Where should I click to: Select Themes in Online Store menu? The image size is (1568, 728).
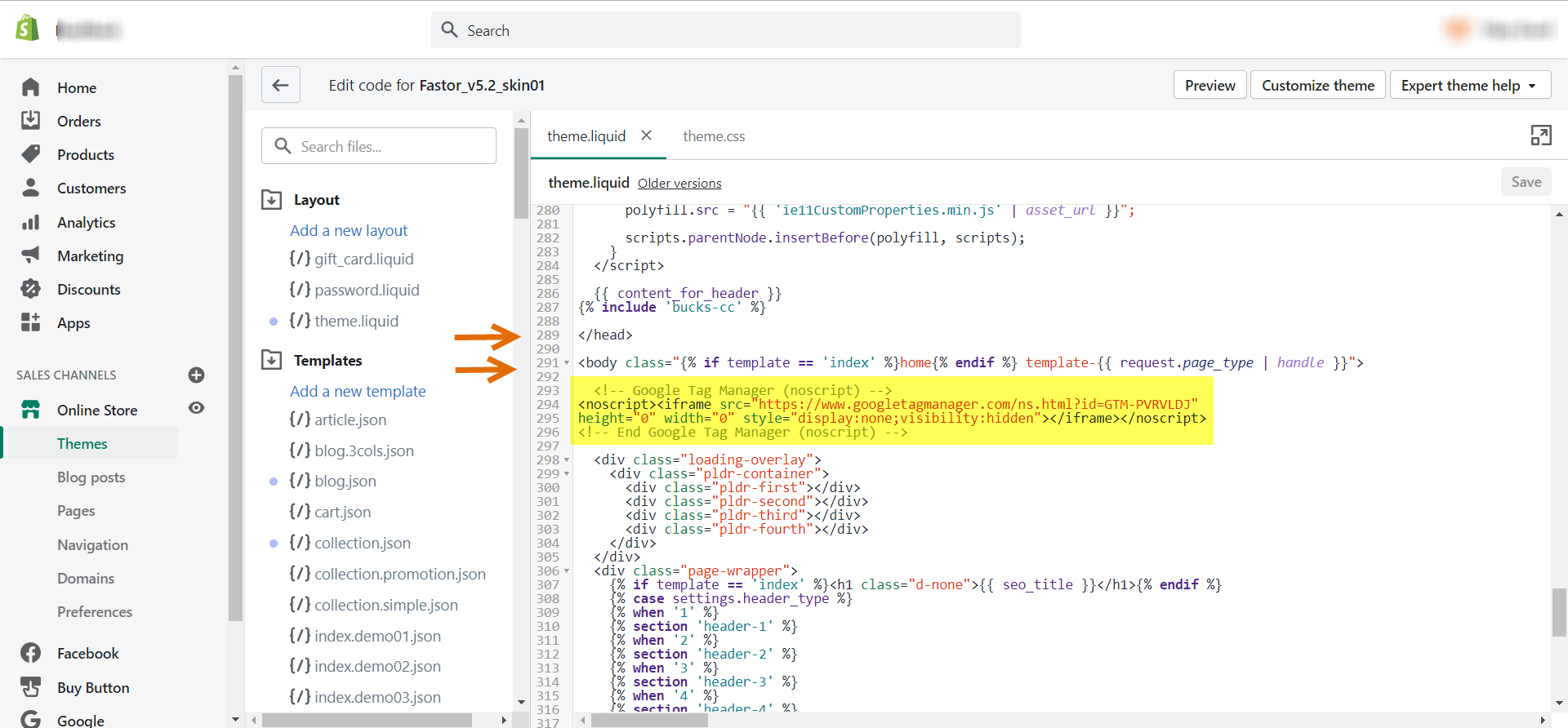coord(82,444)
